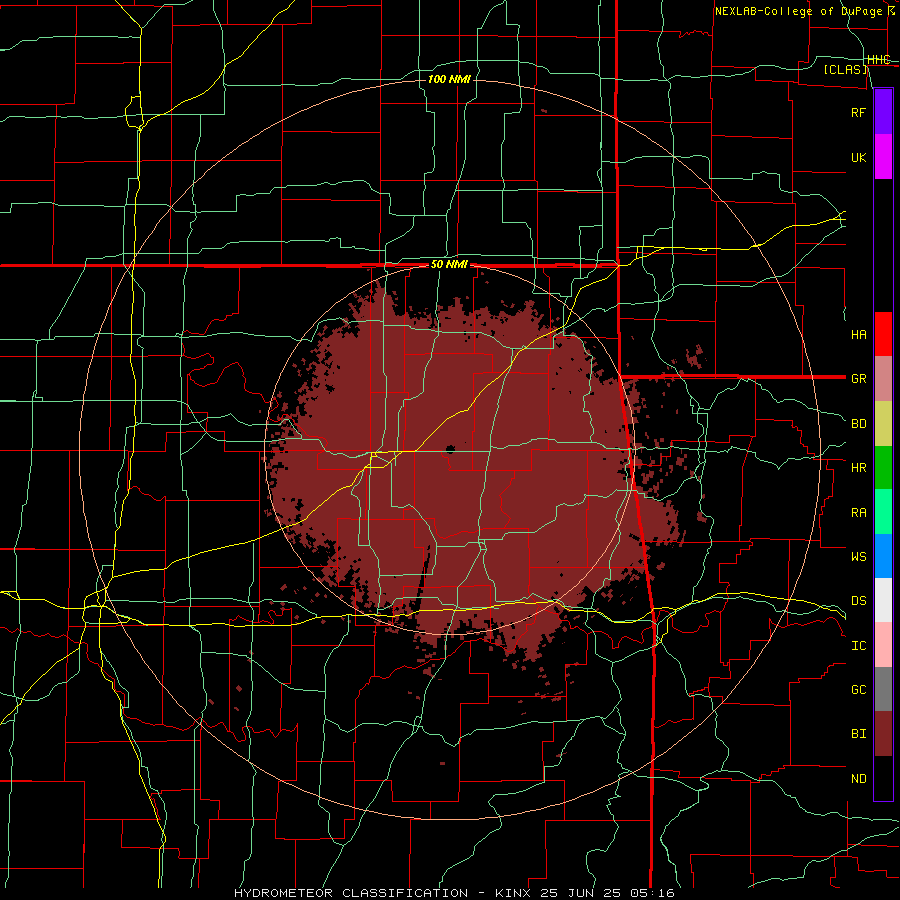Click the magenta UK legend color swatch
Screen dimensions: 900x900
point(883,157)
